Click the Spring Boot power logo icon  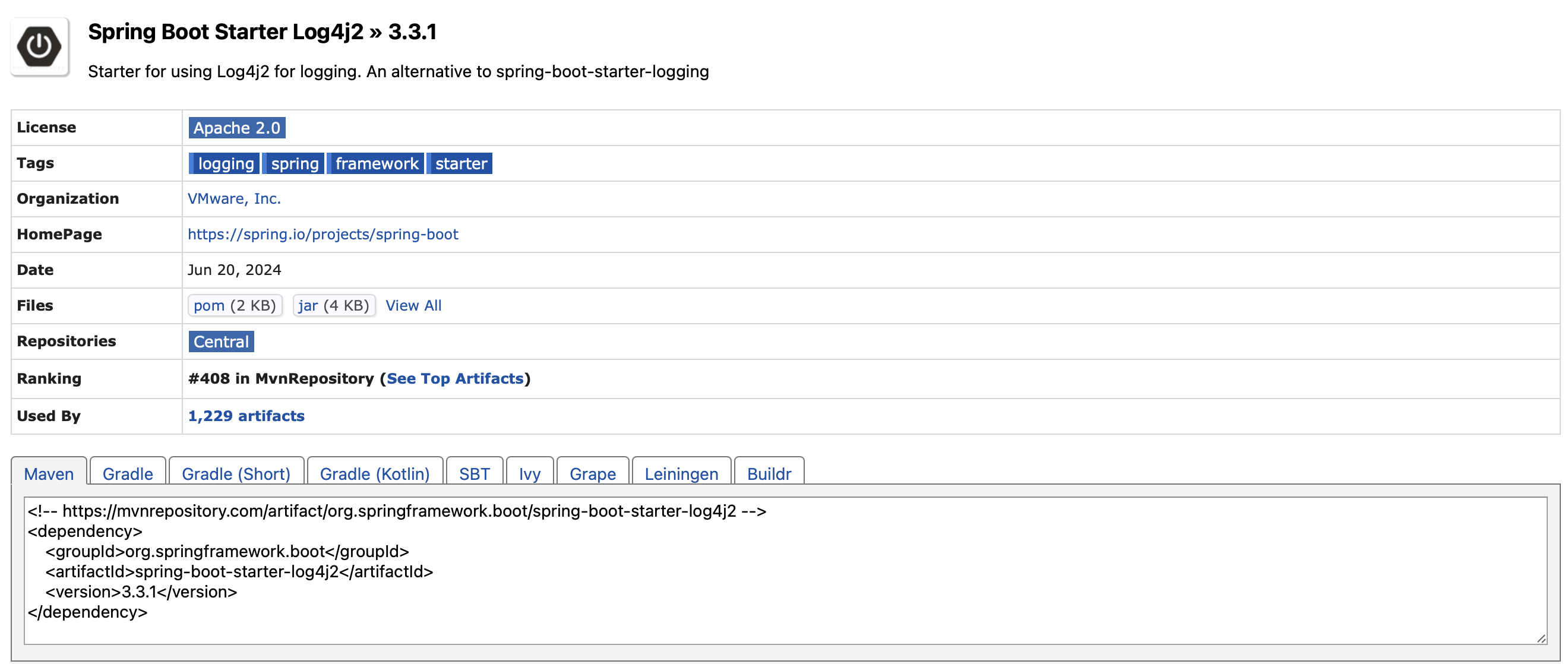click(x=40, y=46)
